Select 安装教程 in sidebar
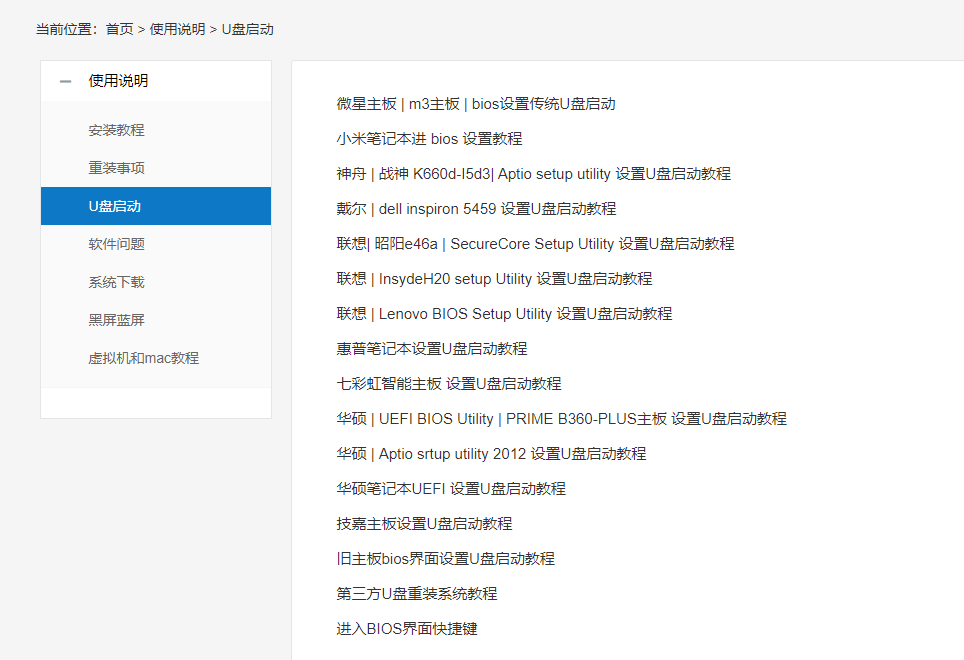 tap(116, 130)
